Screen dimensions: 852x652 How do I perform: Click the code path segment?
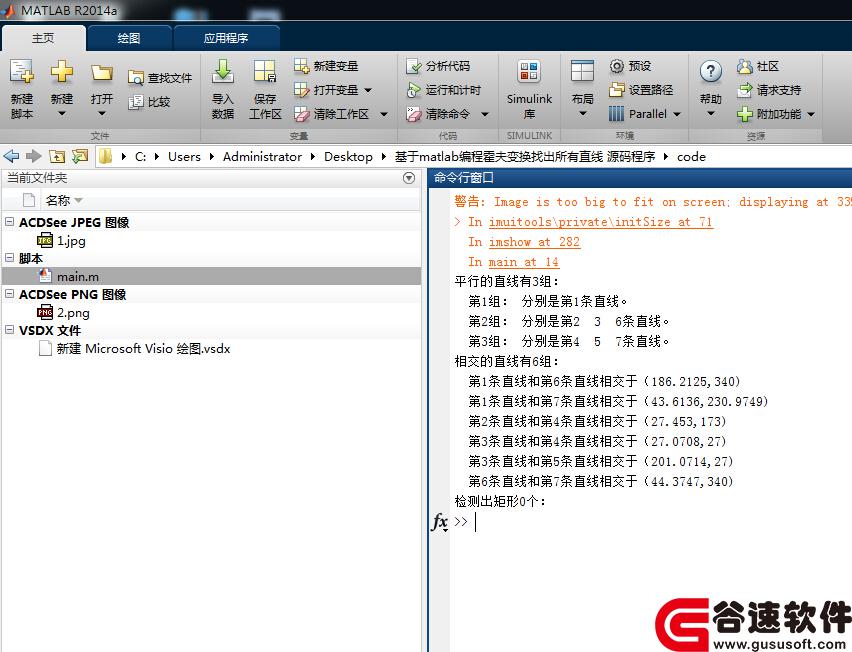click(x=691, y=156)
